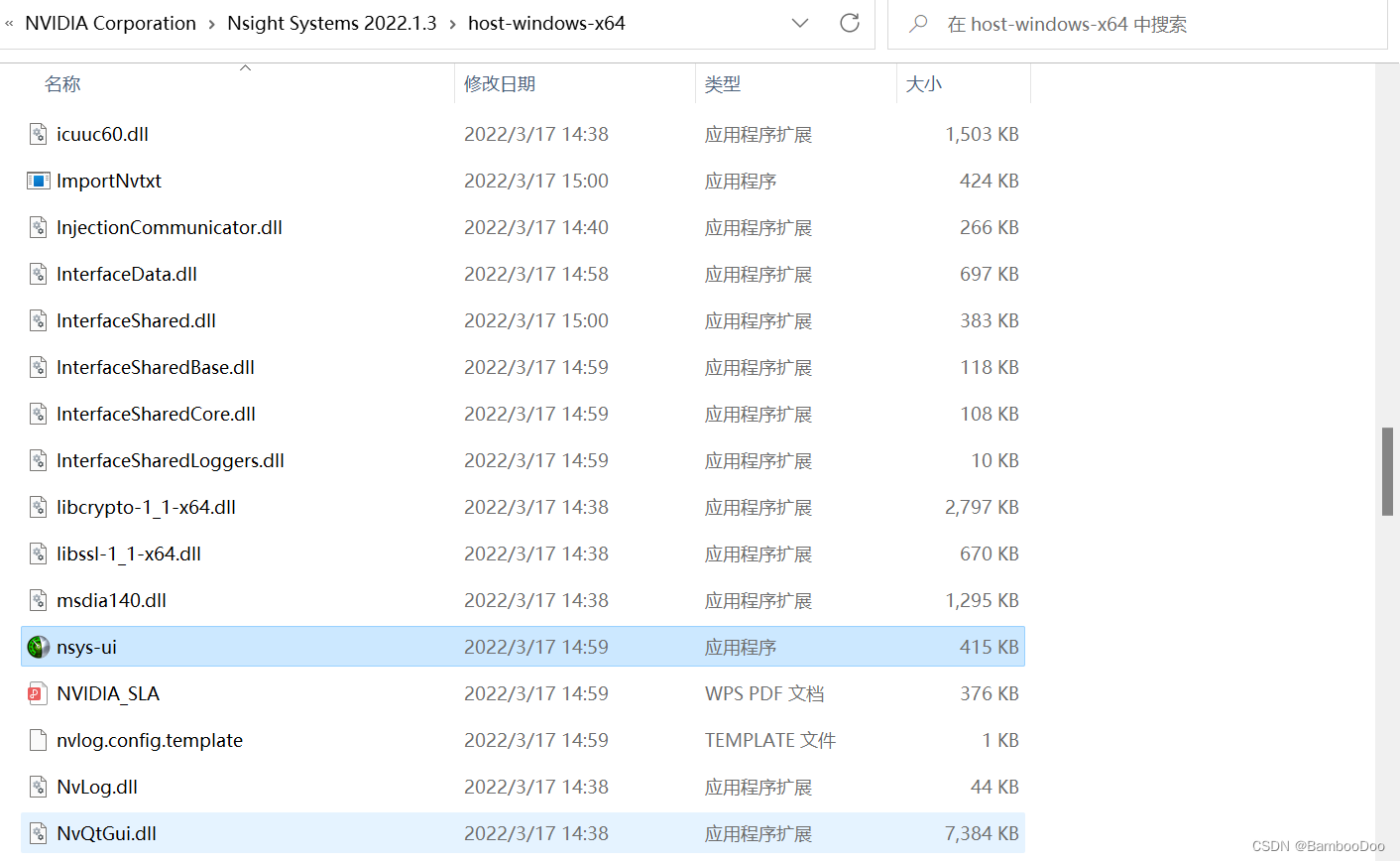Go to Nsight Systems 2022.1.3 breadcrumb

tap(332, 23)
